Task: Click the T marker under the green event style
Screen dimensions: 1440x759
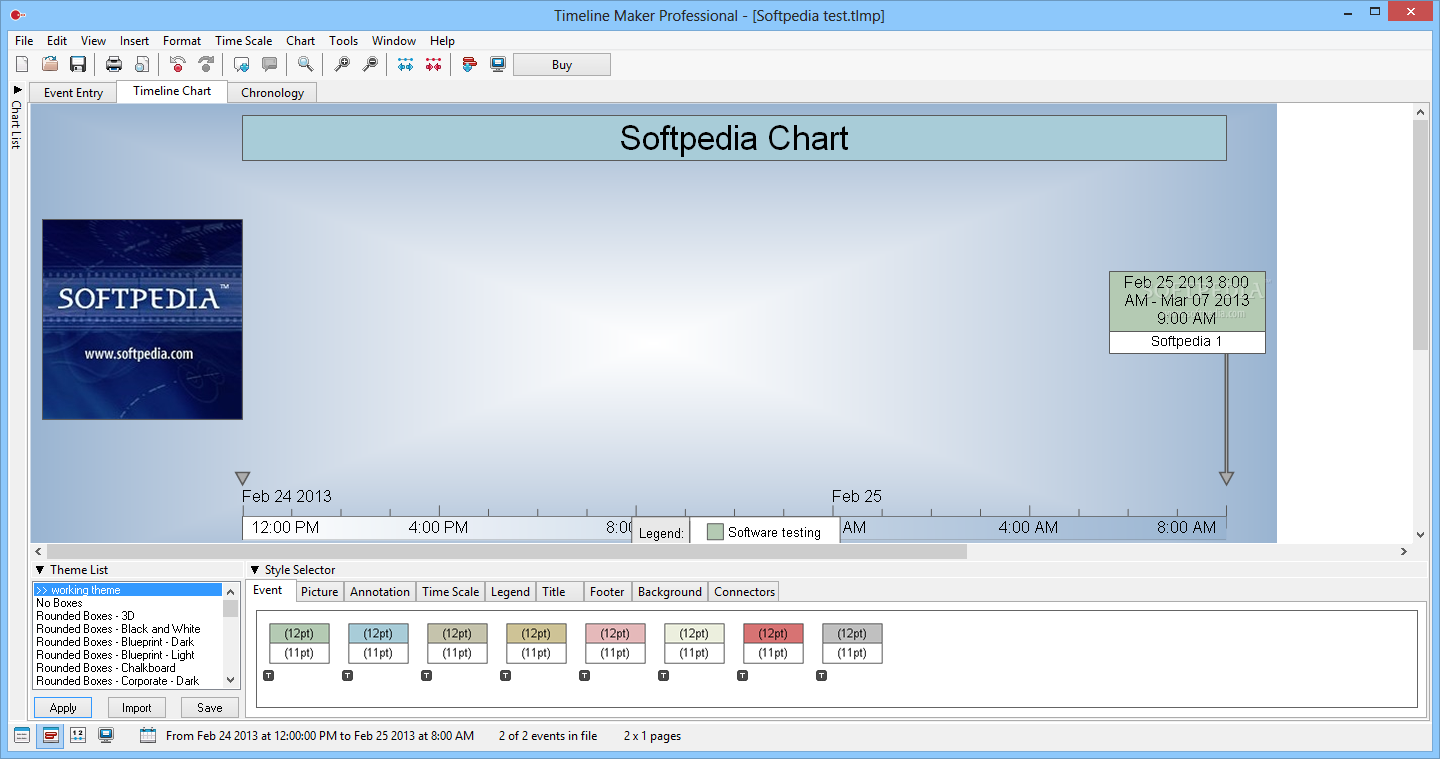Action: click(x=268, y=676)
